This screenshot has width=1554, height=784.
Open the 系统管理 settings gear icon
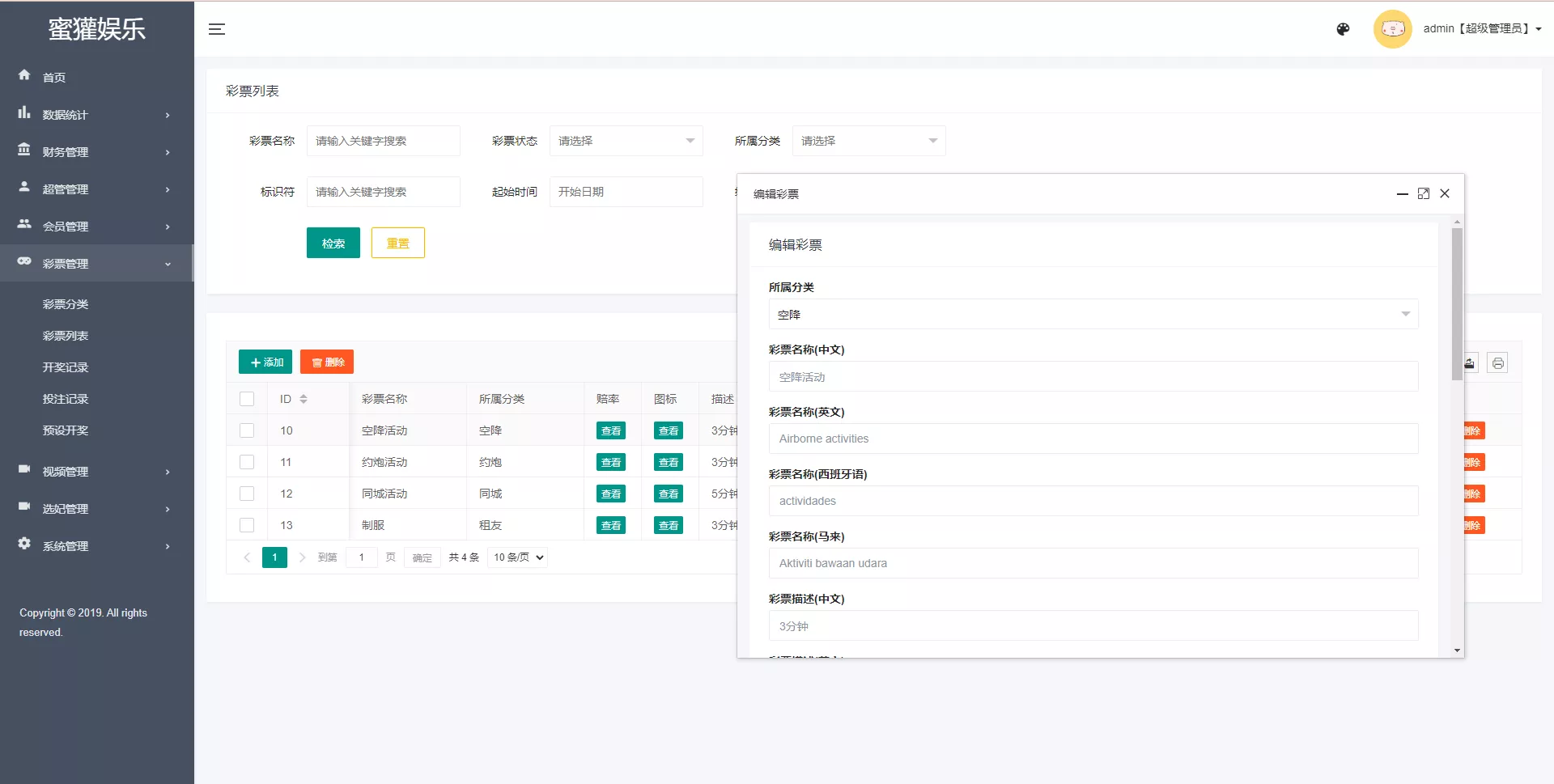pos(24,545)
